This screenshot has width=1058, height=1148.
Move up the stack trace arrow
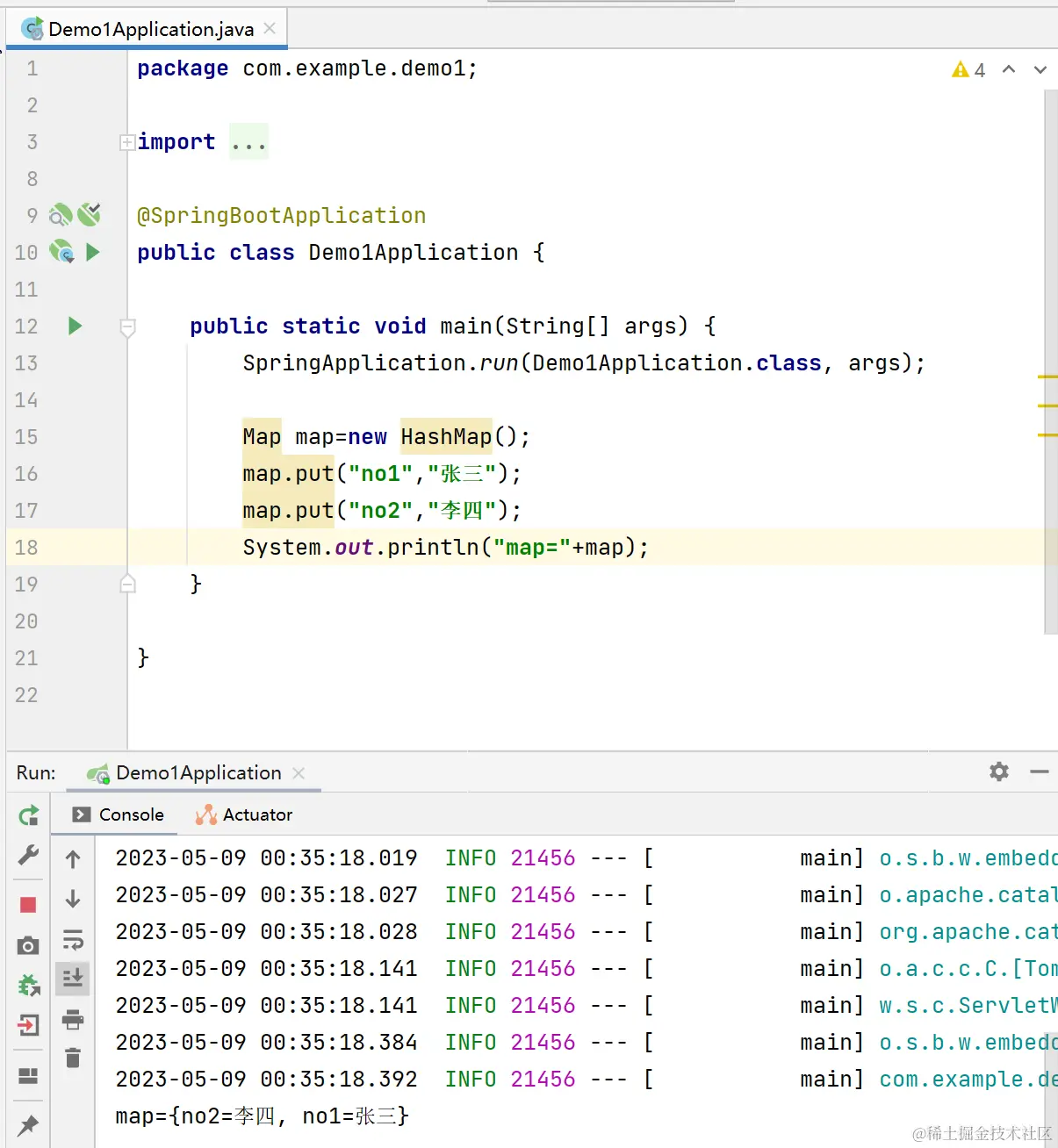(73, 859)
